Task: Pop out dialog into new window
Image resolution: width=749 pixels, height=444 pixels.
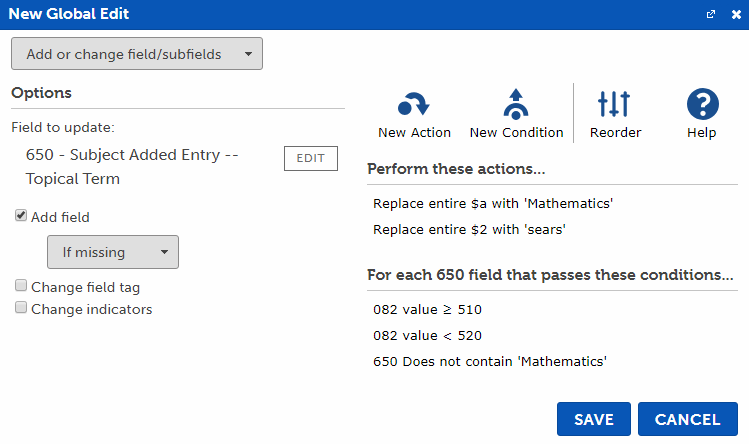Action: click(711, 15)
